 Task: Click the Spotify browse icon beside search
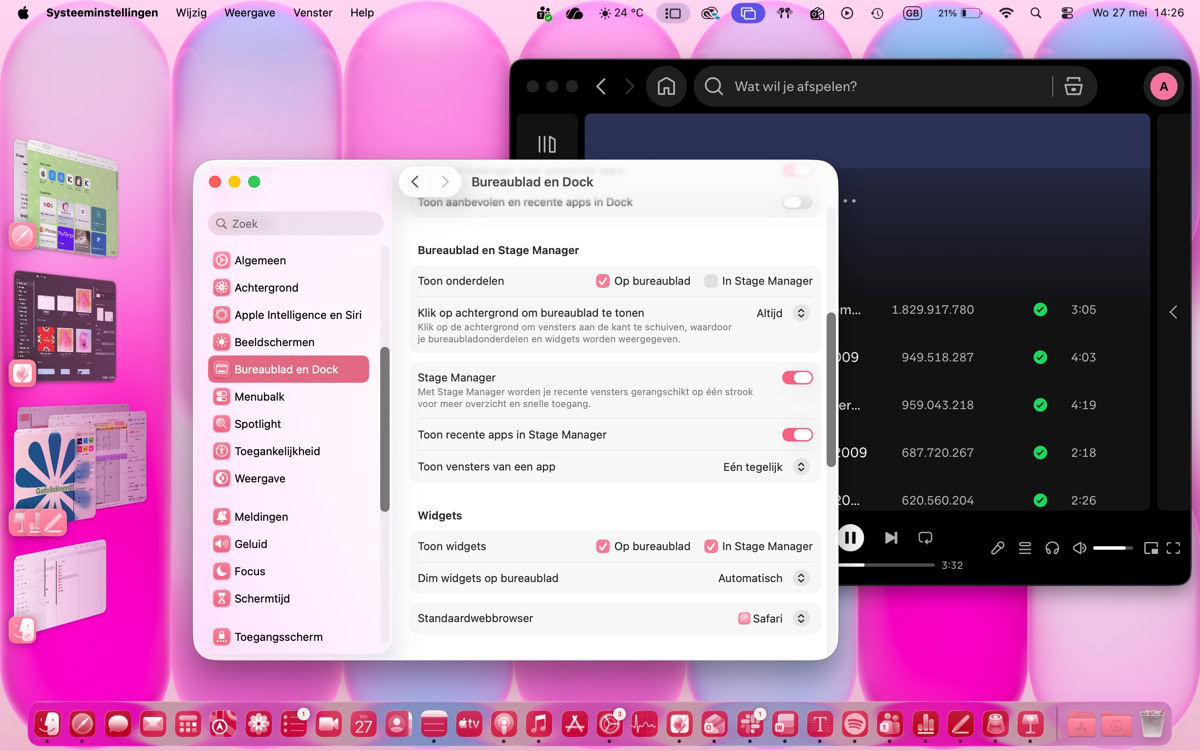(x=1073, y=86)
